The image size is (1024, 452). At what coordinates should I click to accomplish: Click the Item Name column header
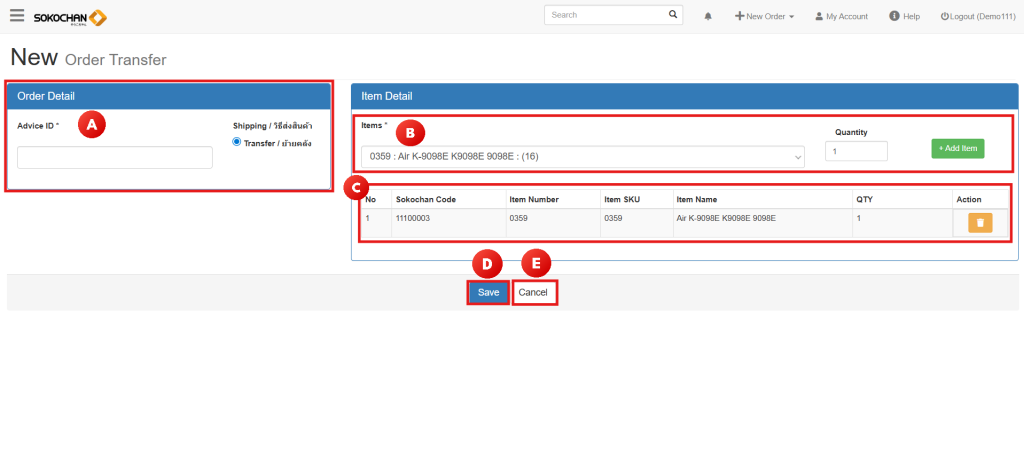coord(697,200)
